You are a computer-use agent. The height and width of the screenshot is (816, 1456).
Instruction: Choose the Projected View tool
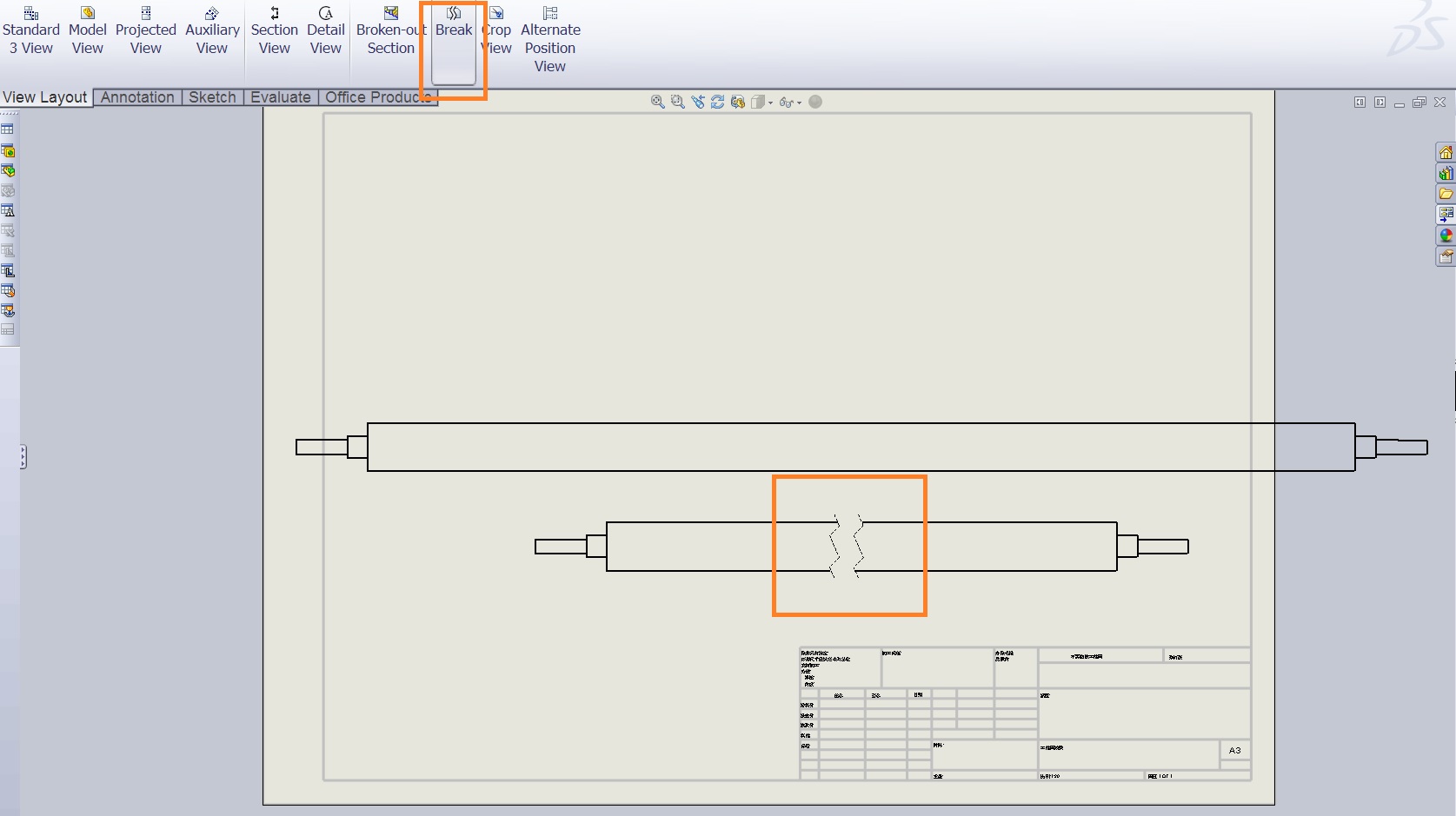tap(146, 30)
